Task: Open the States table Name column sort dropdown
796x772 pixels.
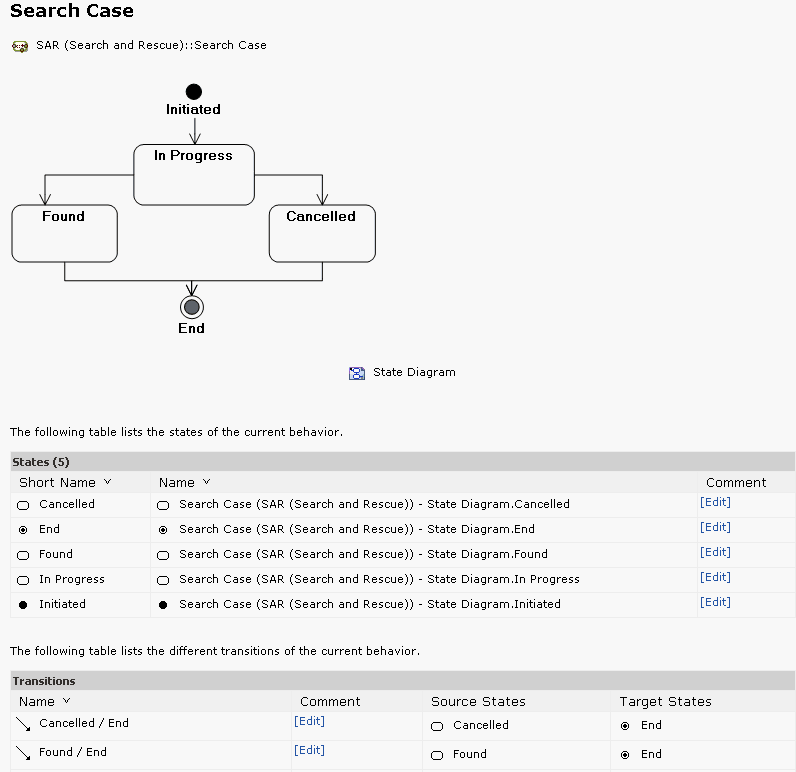Action: 206,482
